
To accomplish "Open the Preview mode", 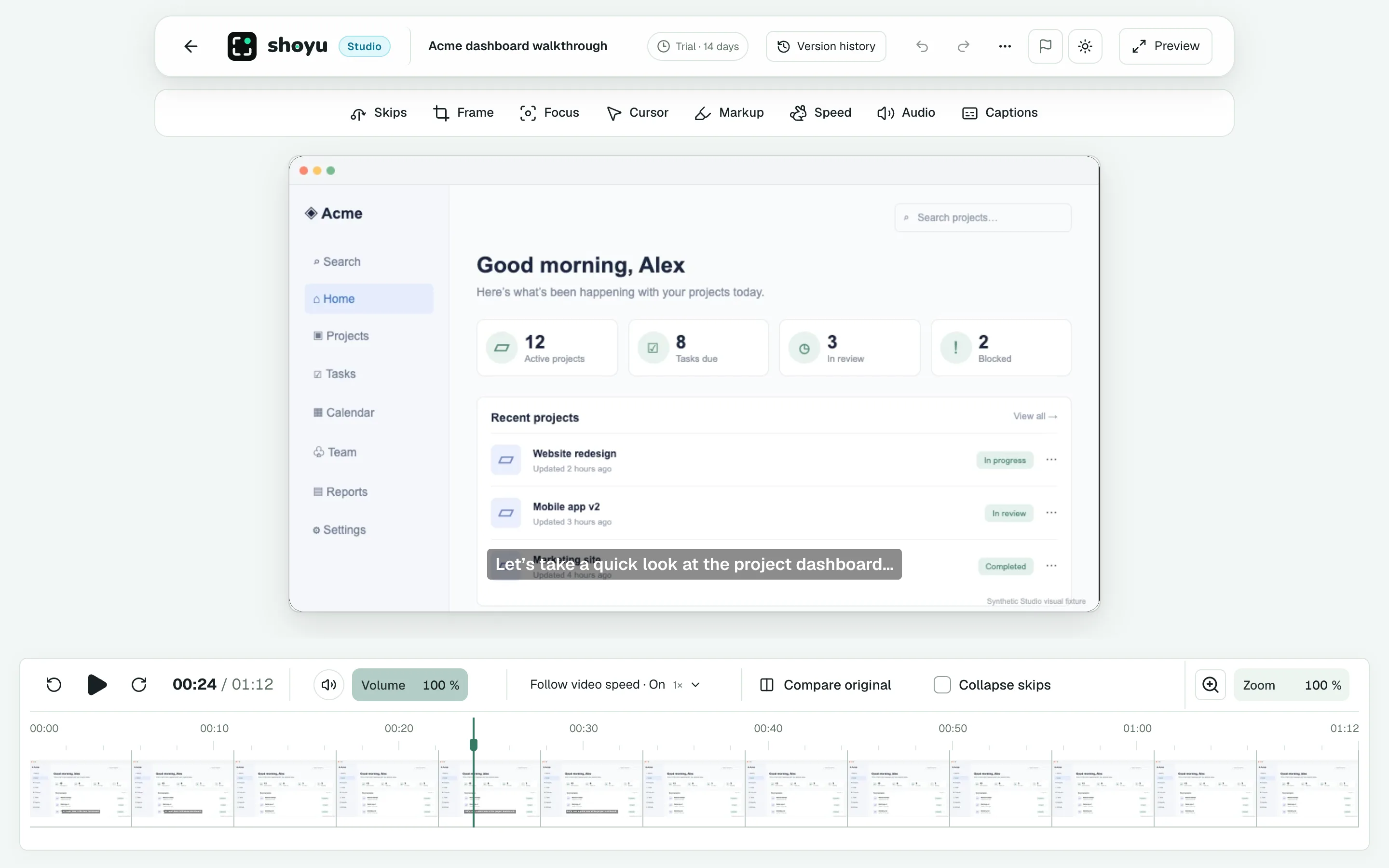I will (x=1165, y=46).
